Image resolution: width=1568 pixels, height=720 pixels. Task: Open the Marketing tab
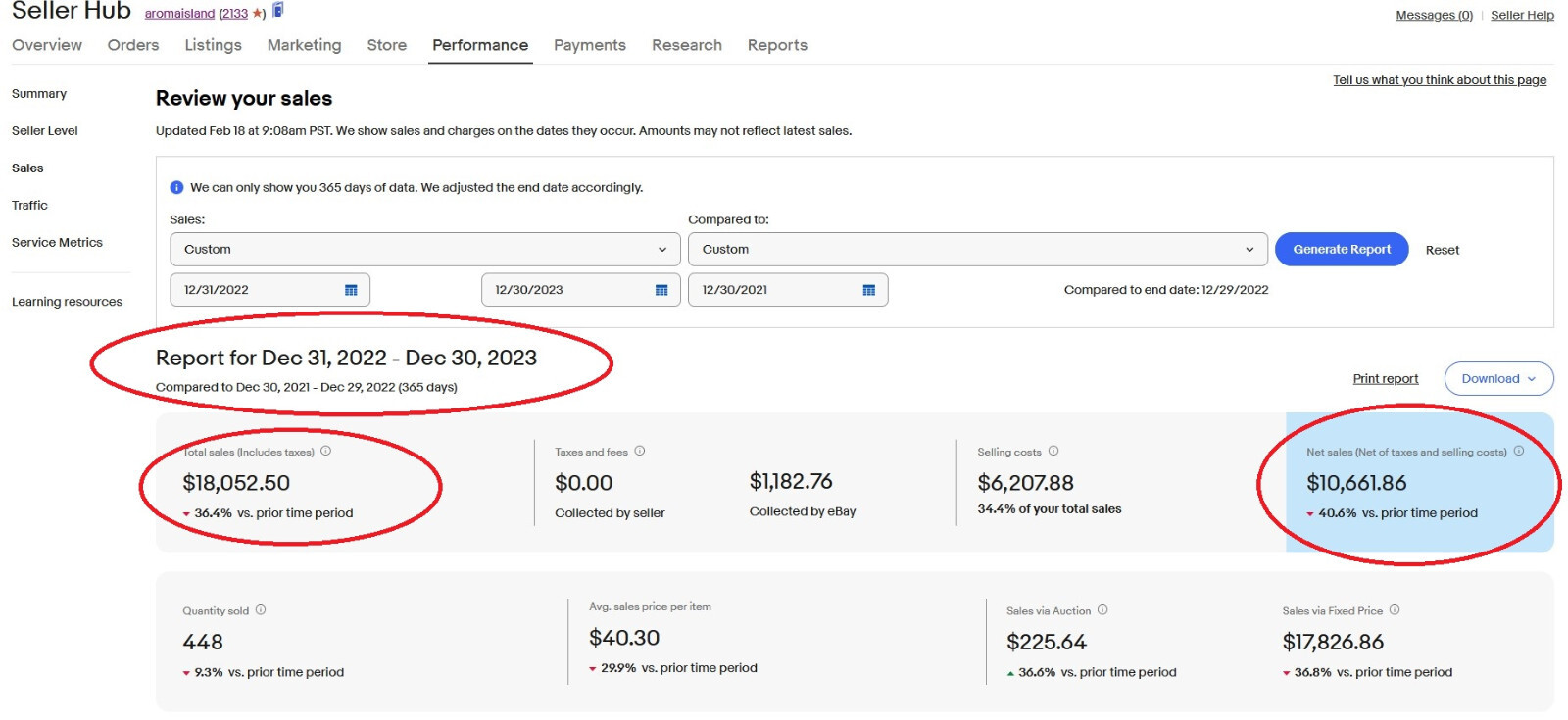305,45
